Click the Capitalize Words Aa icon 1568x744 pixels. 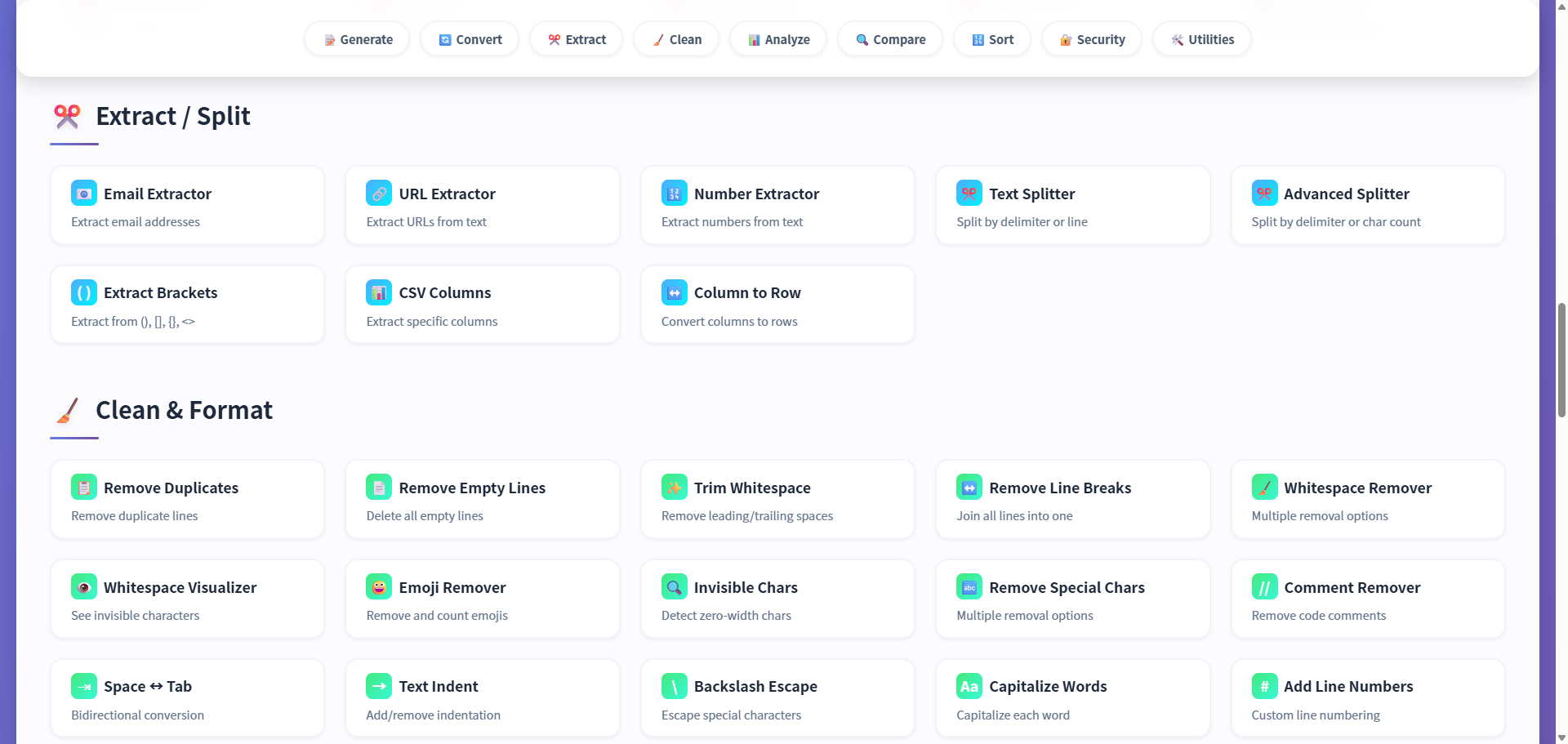969,686
